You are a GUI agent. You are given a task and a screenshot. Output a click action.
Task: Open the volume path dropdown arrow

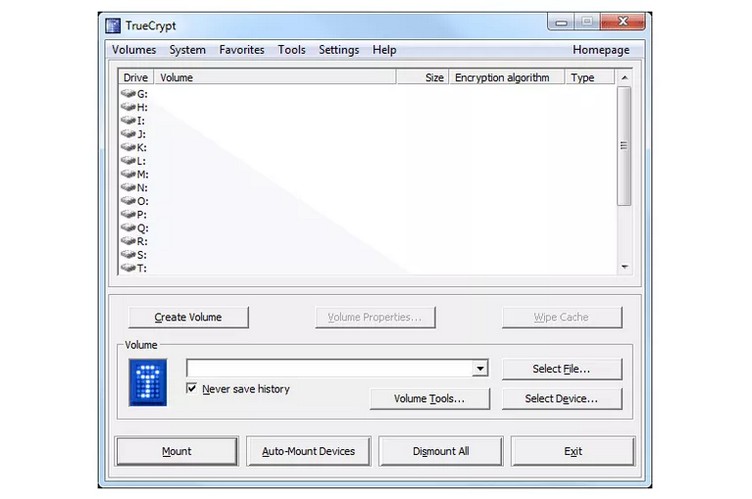pyautogui.click(x=480, y=368)
